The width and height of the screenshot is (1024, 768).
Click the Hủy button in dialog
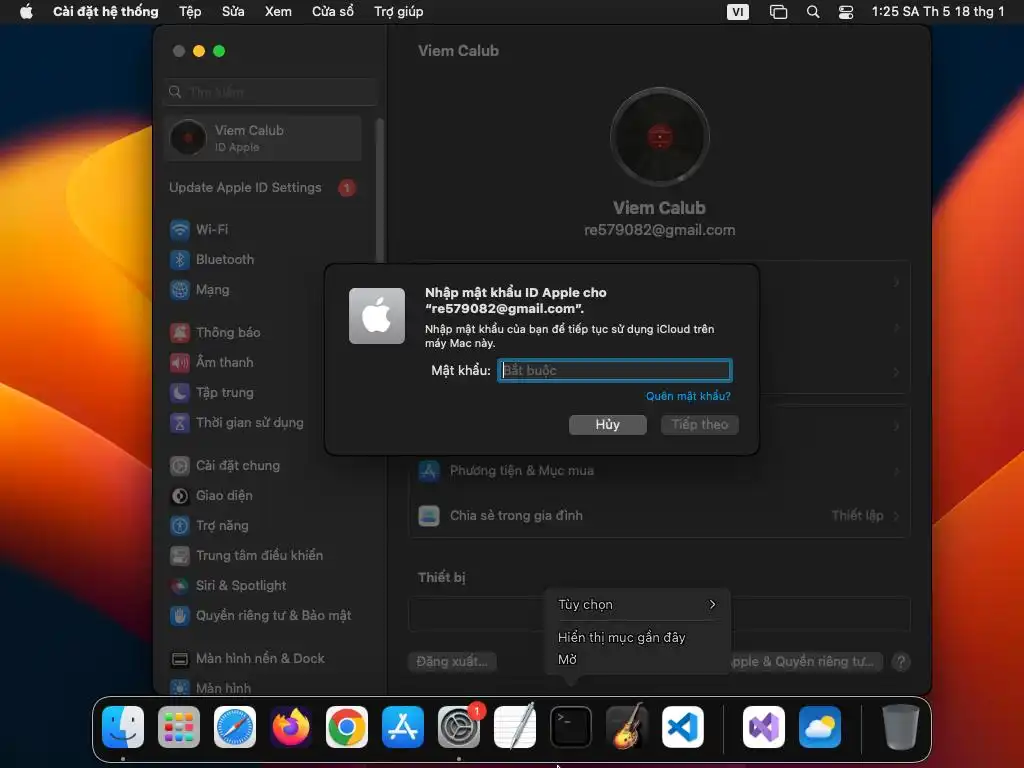coord(608,424)
